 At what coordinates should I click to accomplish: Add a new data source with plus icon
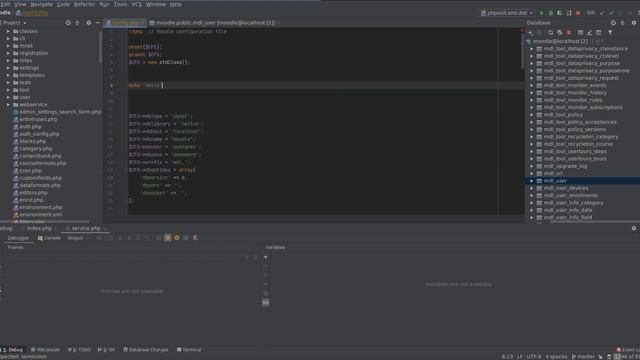[x=530, y=33]
